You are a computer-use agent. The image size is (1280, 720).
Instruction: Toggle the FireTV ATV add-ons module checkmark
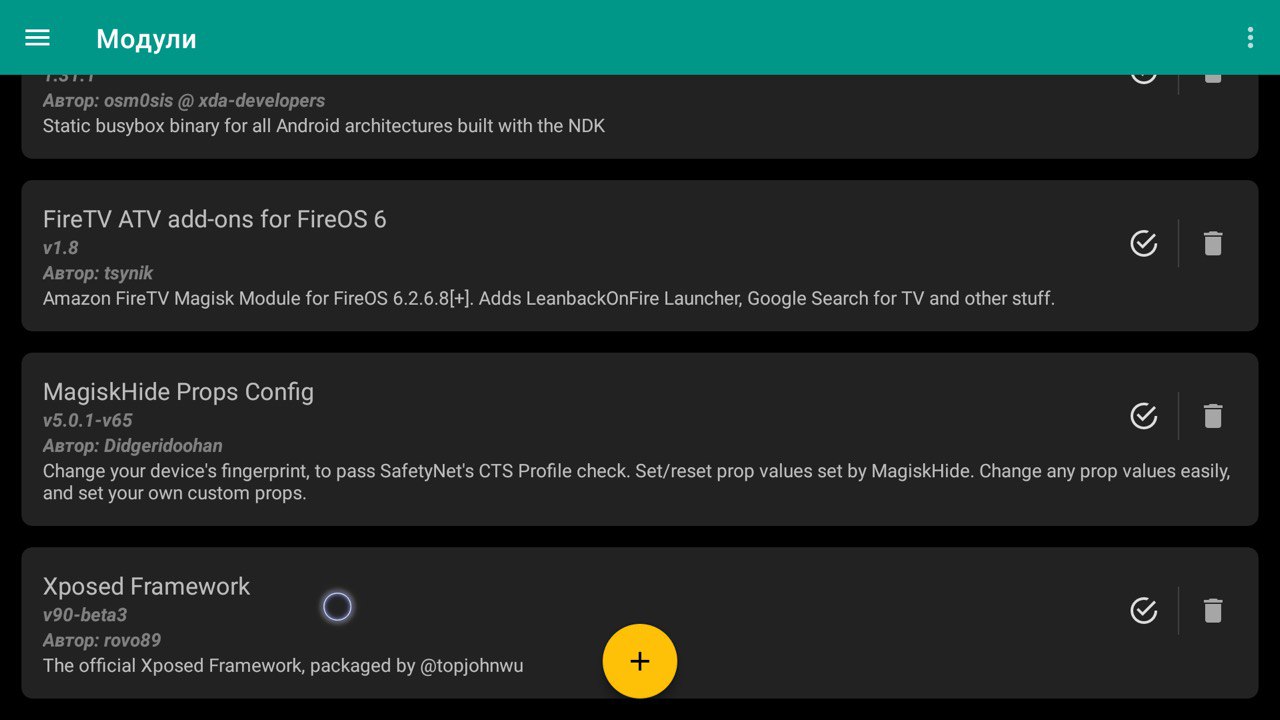(1143, 243)
